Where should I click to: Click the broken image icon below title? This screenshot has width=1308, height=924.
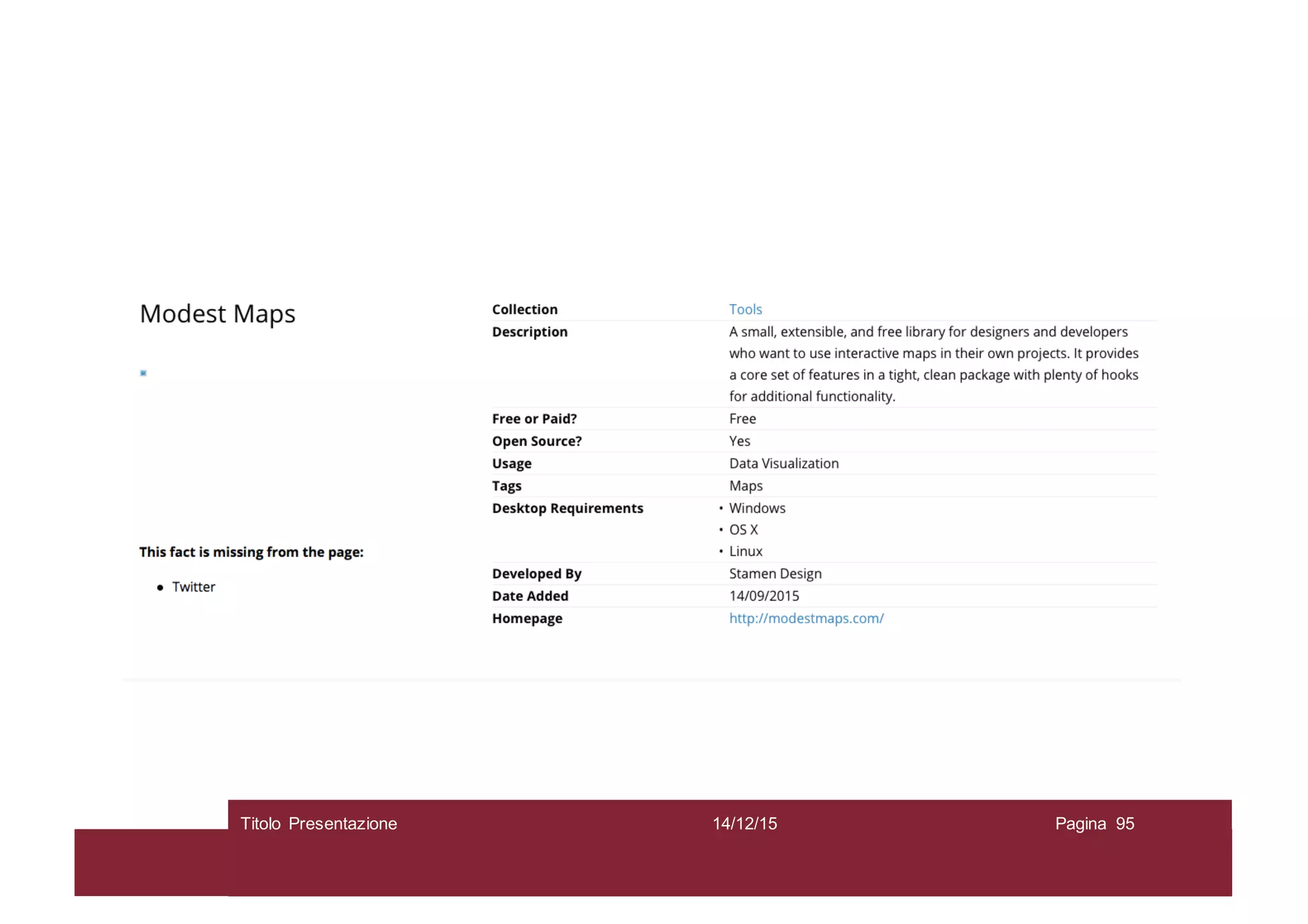pyautogui.click(x=143, y=373)
